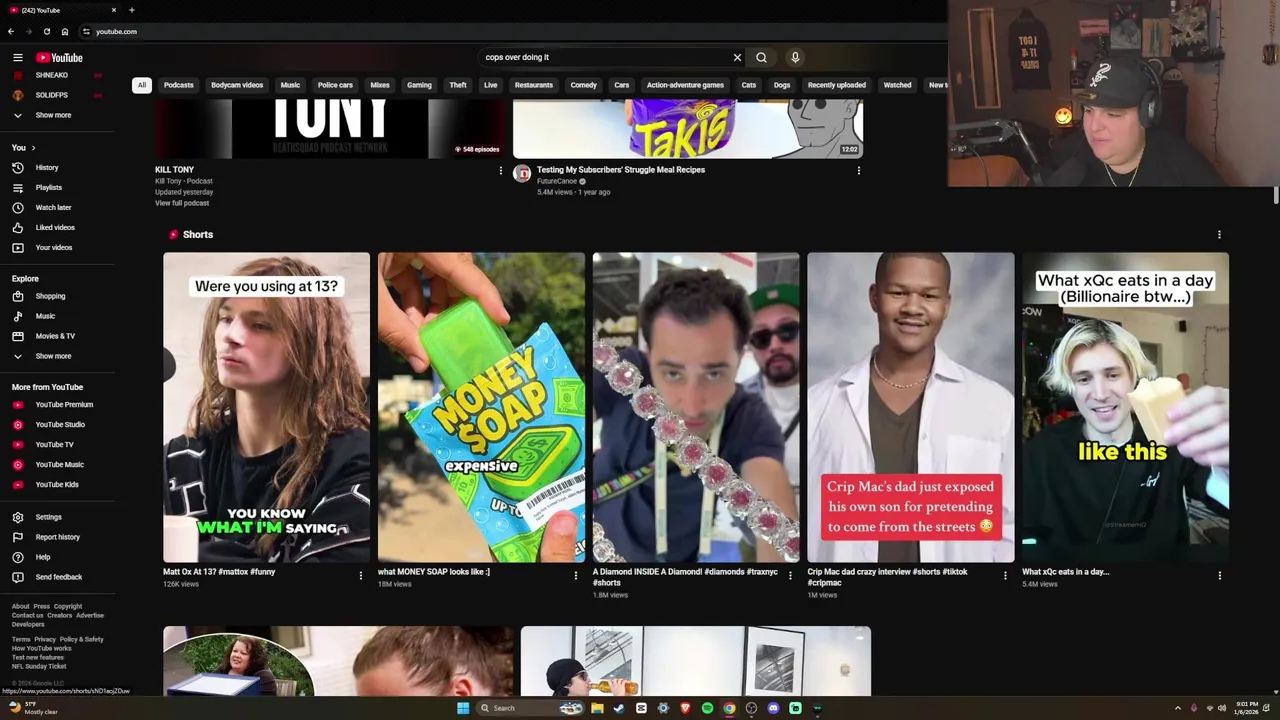Select the Comedy filter chip
This screenshot has height=720, width=1280.
(584, 85)
